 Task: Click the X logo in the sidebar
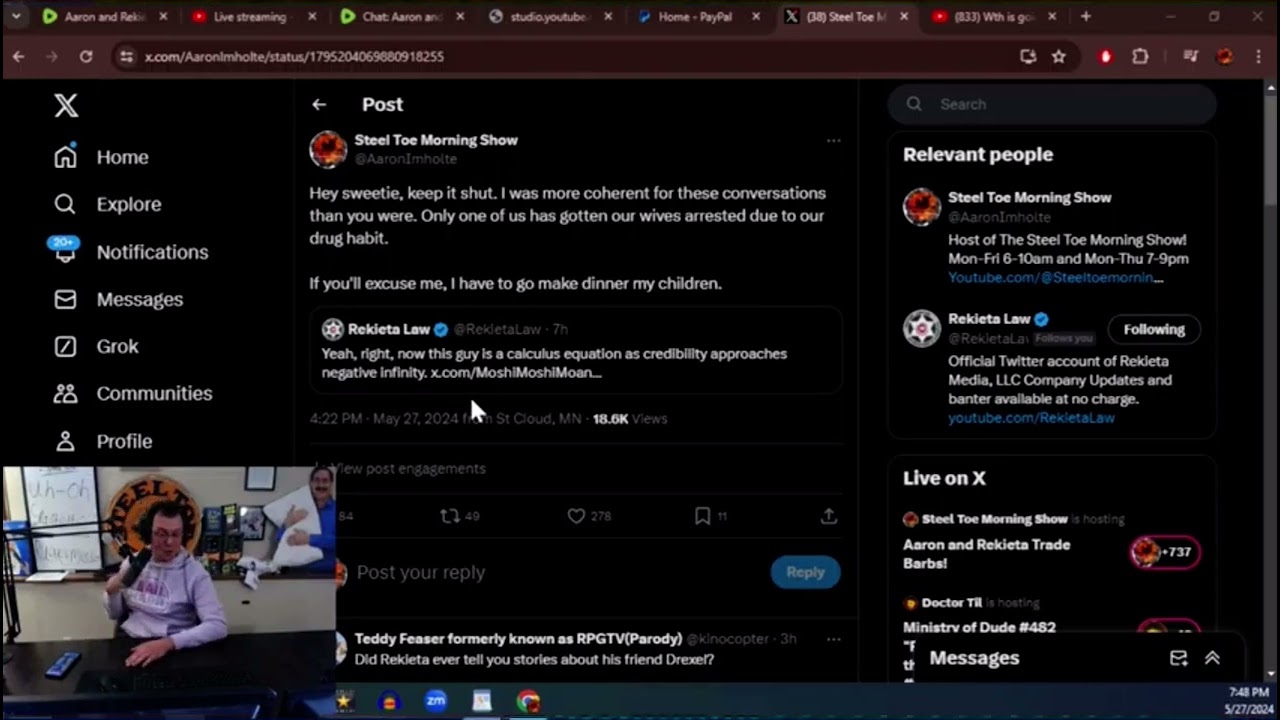pos(66,105)
